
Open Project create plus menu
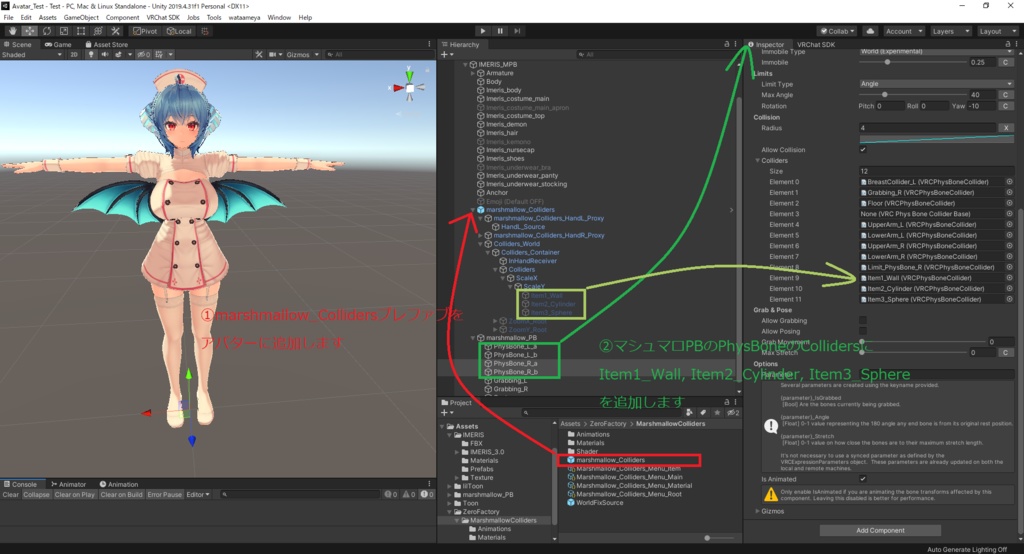point(446,413)
